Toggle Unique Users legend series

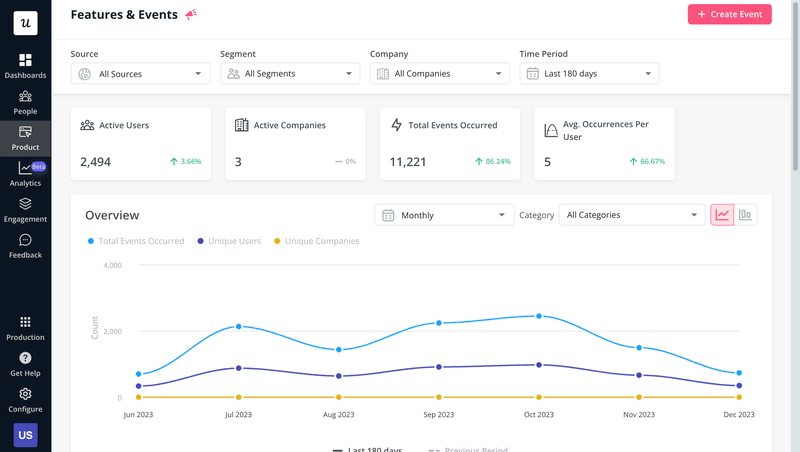[234, 241]
